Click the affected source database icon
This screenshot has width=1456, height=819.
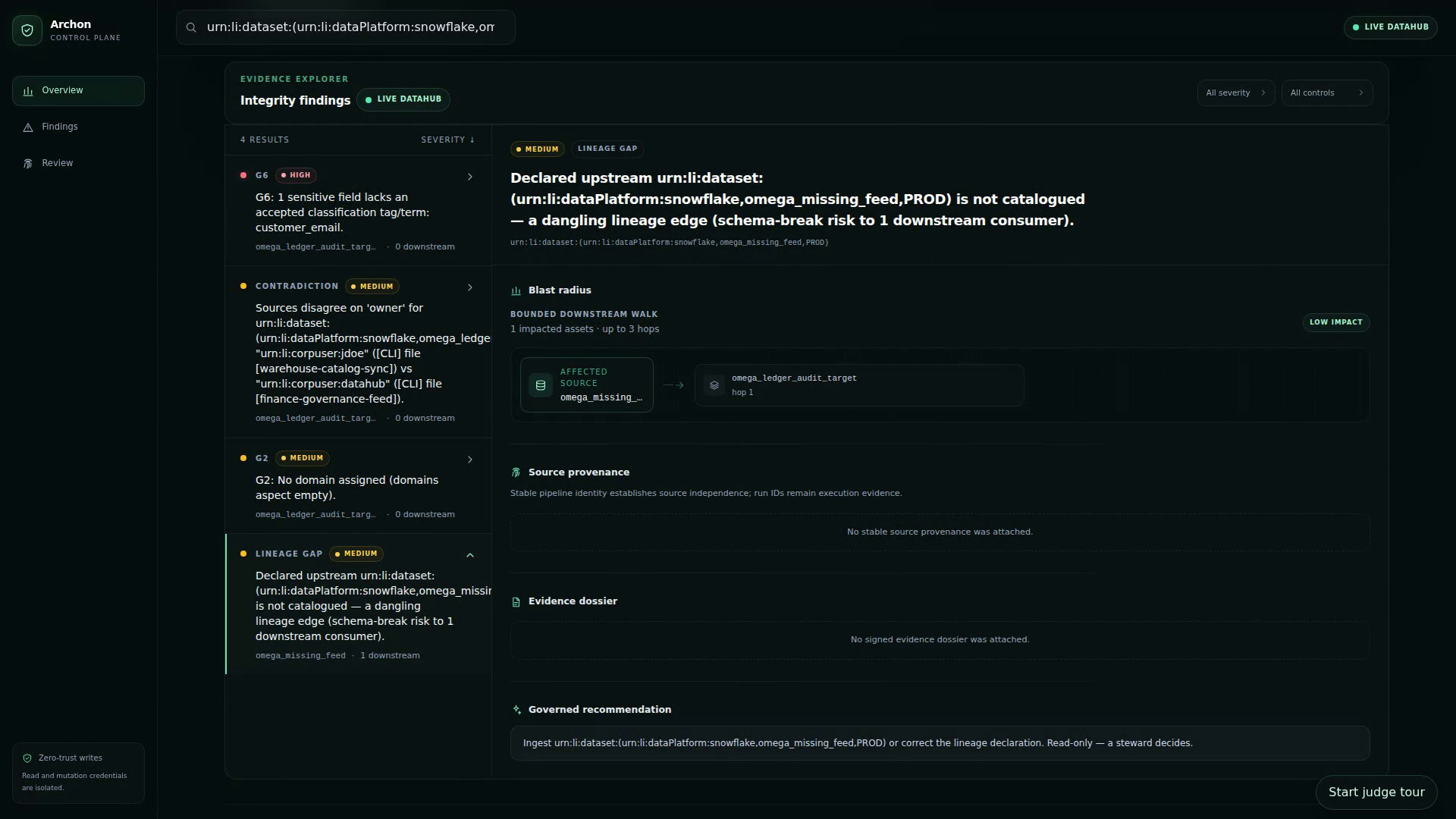(541, 385)
